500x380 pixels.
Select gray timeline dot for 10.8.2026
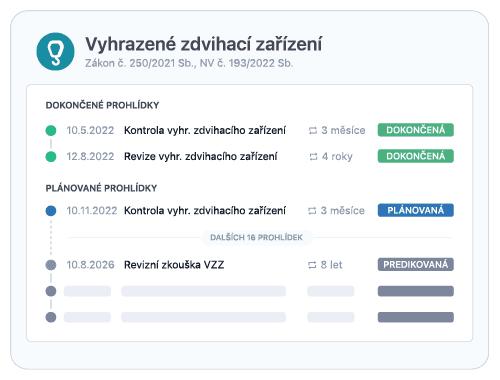(51, 265)
